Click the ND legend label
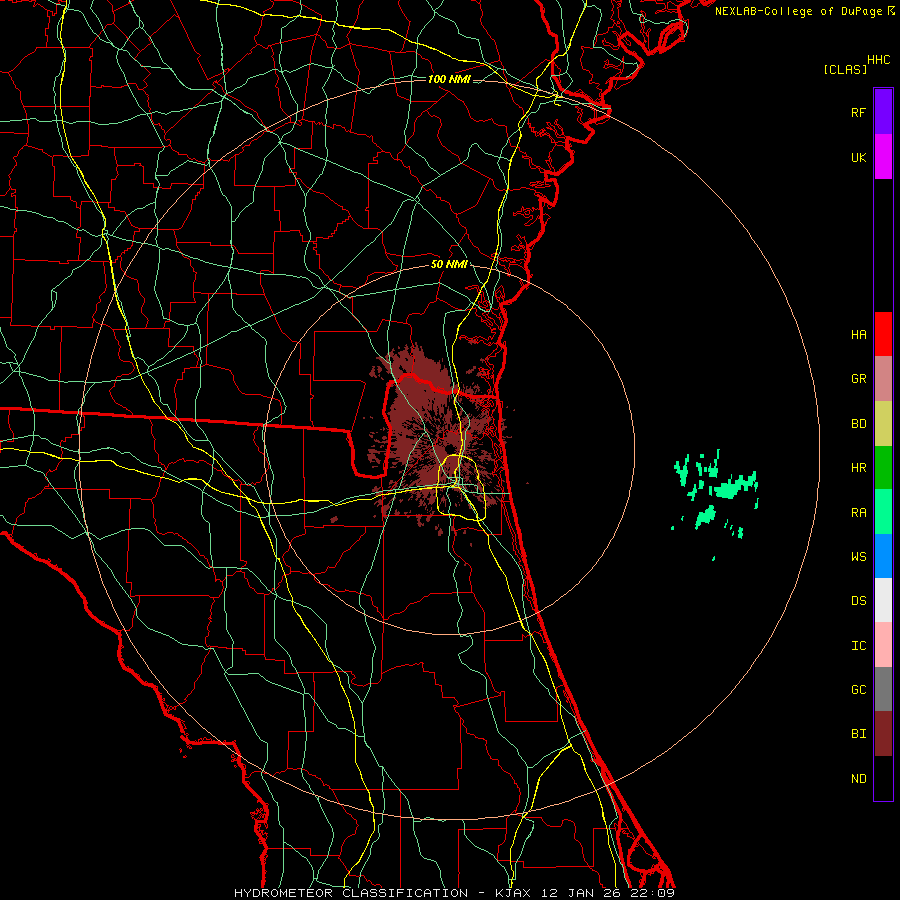Screen dimensions: 900x900 coord(858,779)
